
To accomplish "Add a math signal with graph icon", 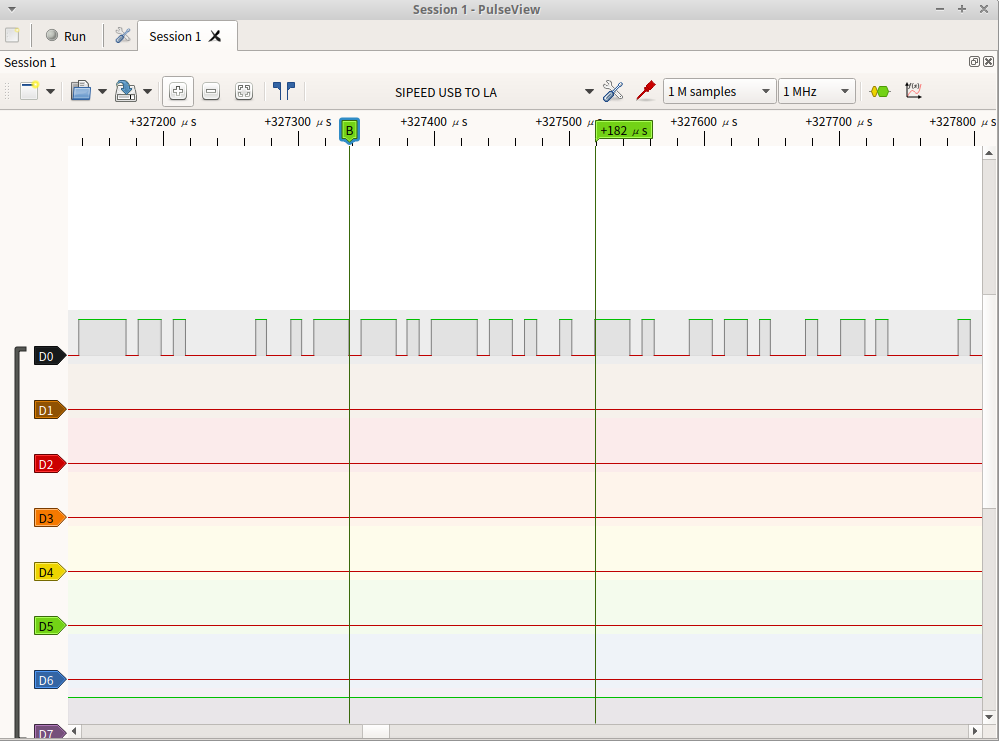I will [914, 91].
